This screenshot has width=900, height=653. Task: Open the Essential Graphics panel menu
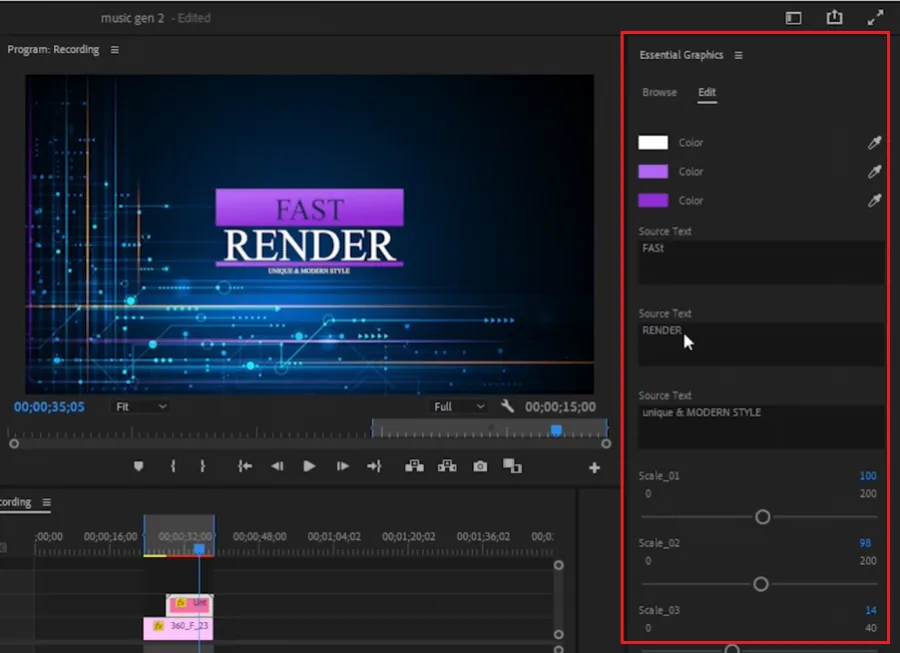[738, 55]
